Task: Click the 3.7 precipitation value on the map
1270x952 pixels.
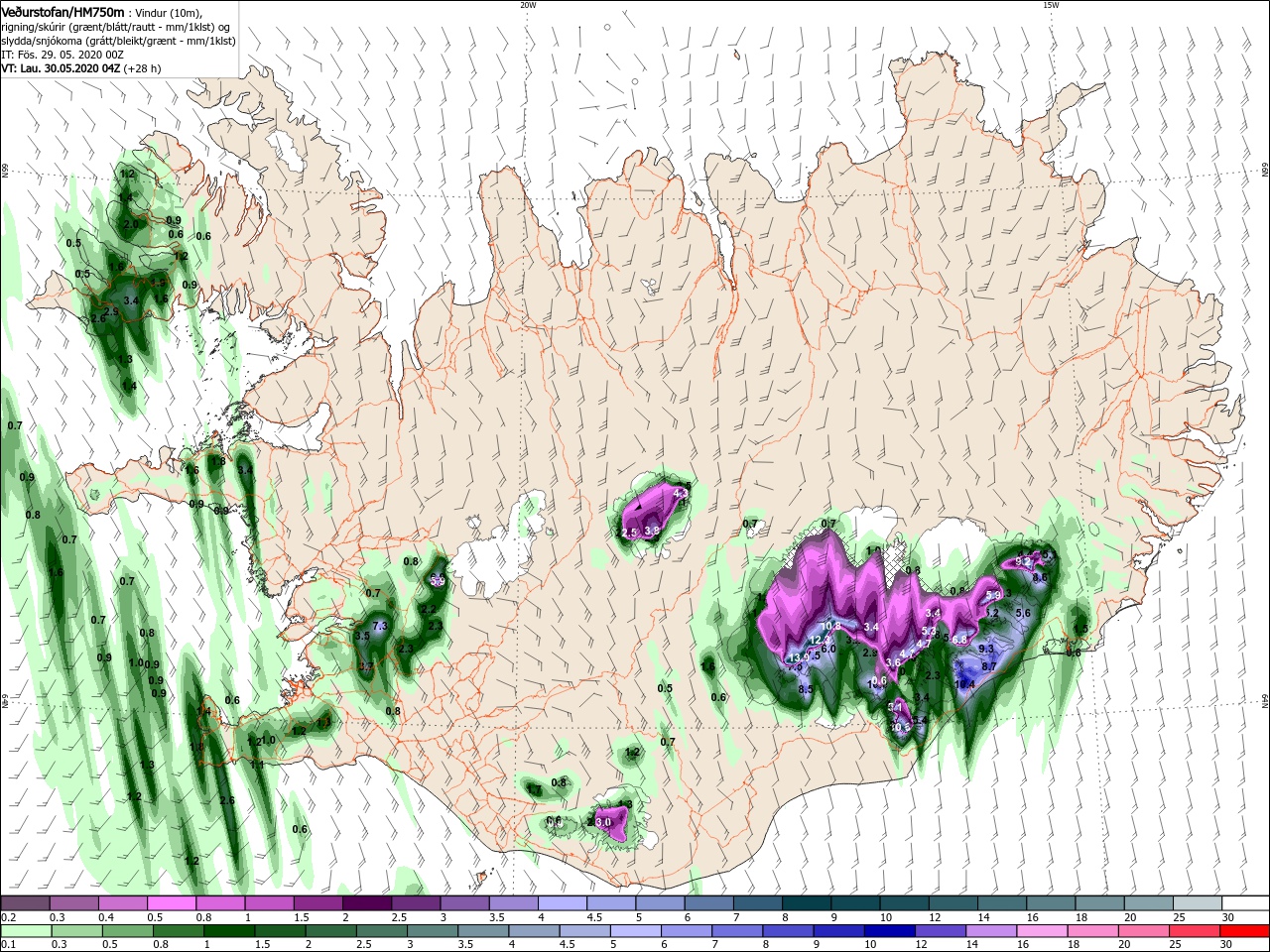Action: (x=366, y=666)
